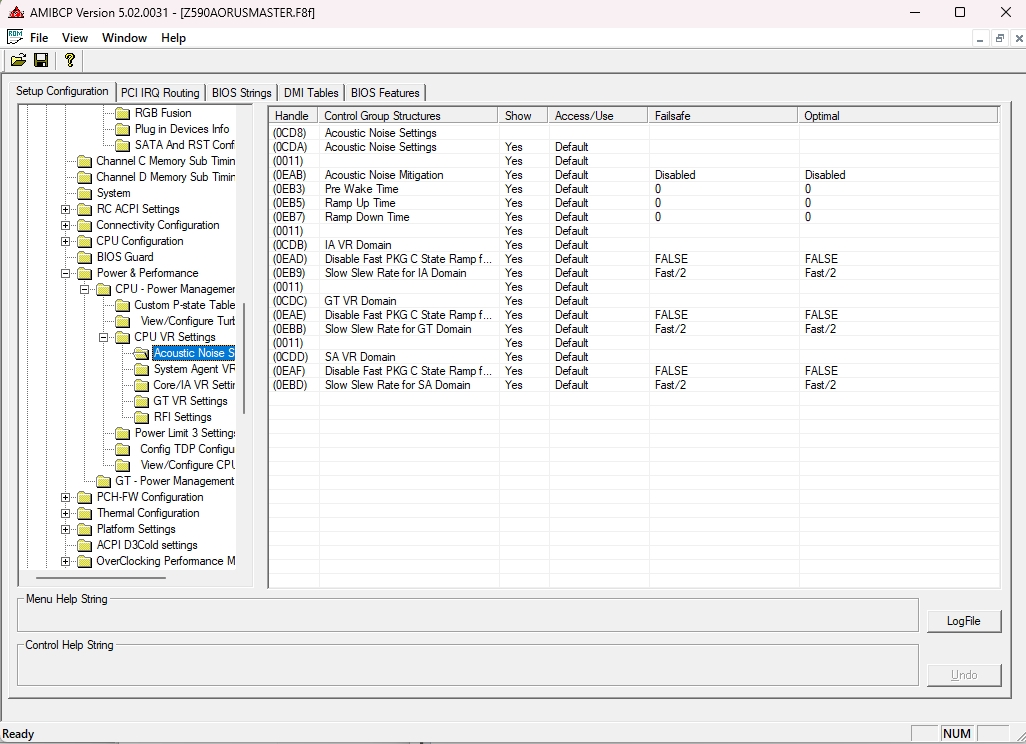Click the Access/Use column header
The image size is (1026, 744).
tap(599, 116)
